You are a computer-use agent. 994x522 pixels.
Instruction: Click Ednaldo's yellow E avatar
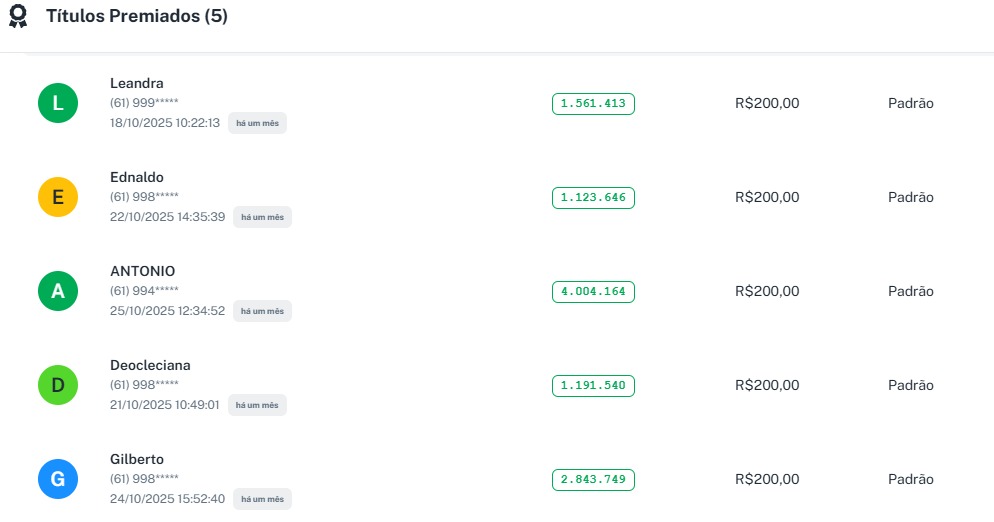[x=58, y=197]
